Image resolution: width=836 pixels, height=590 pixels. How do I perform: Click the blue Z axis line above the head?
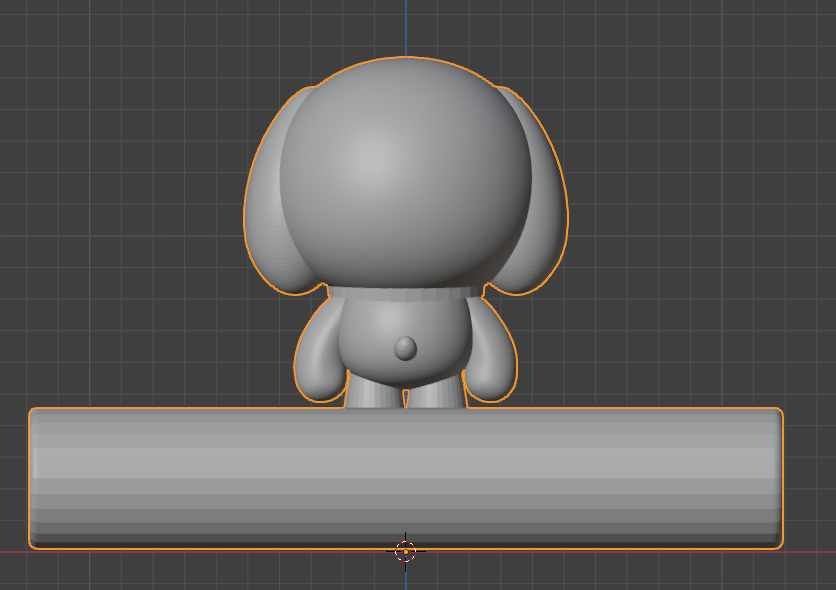(406, 25)
